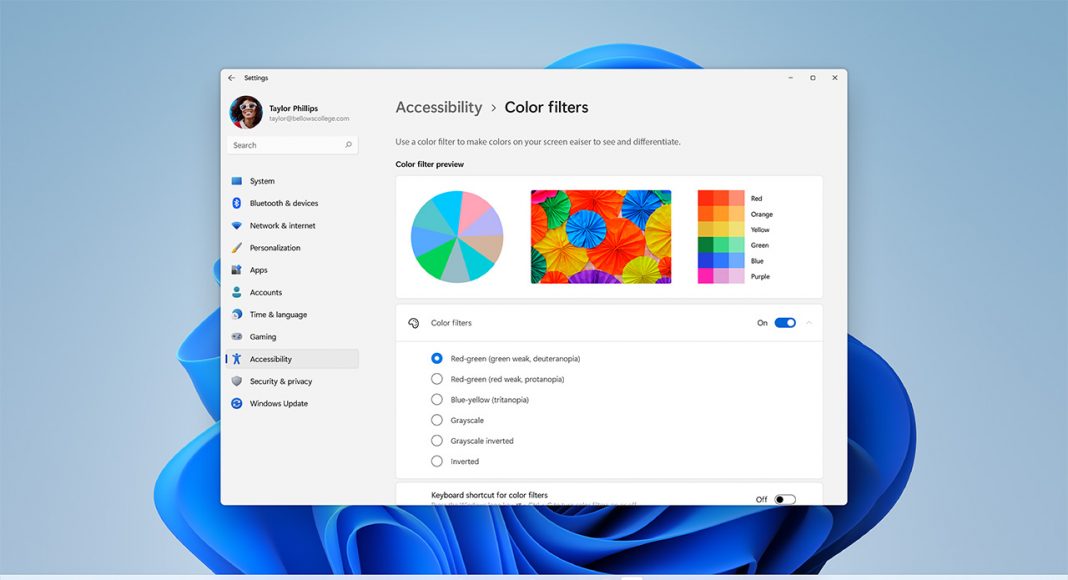Click the 'Color filter preview' heading

429,164
